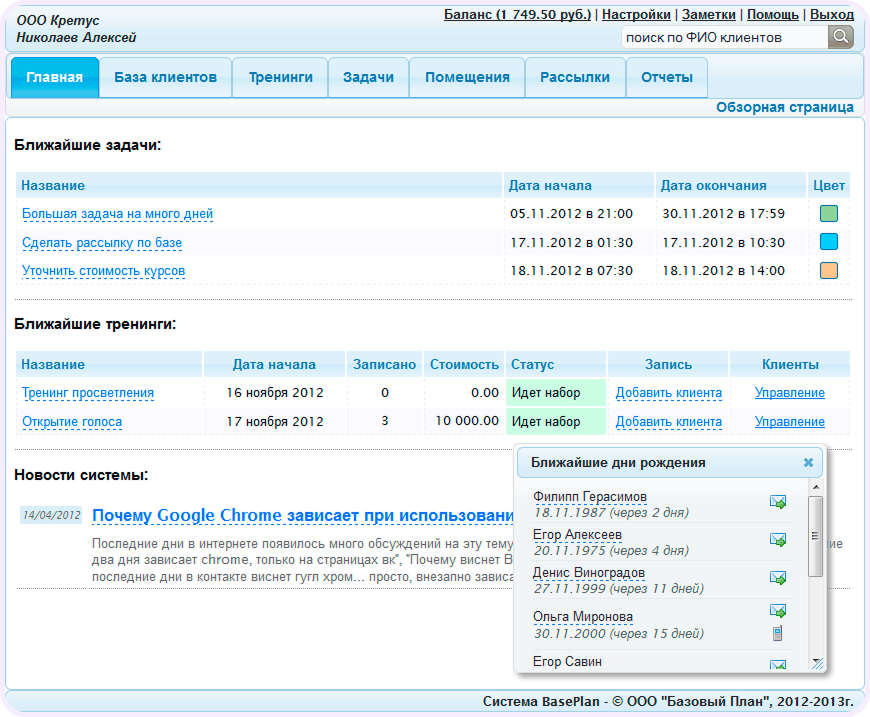Open task Уточнить стоимость курсов

click(x=104, y=271)
